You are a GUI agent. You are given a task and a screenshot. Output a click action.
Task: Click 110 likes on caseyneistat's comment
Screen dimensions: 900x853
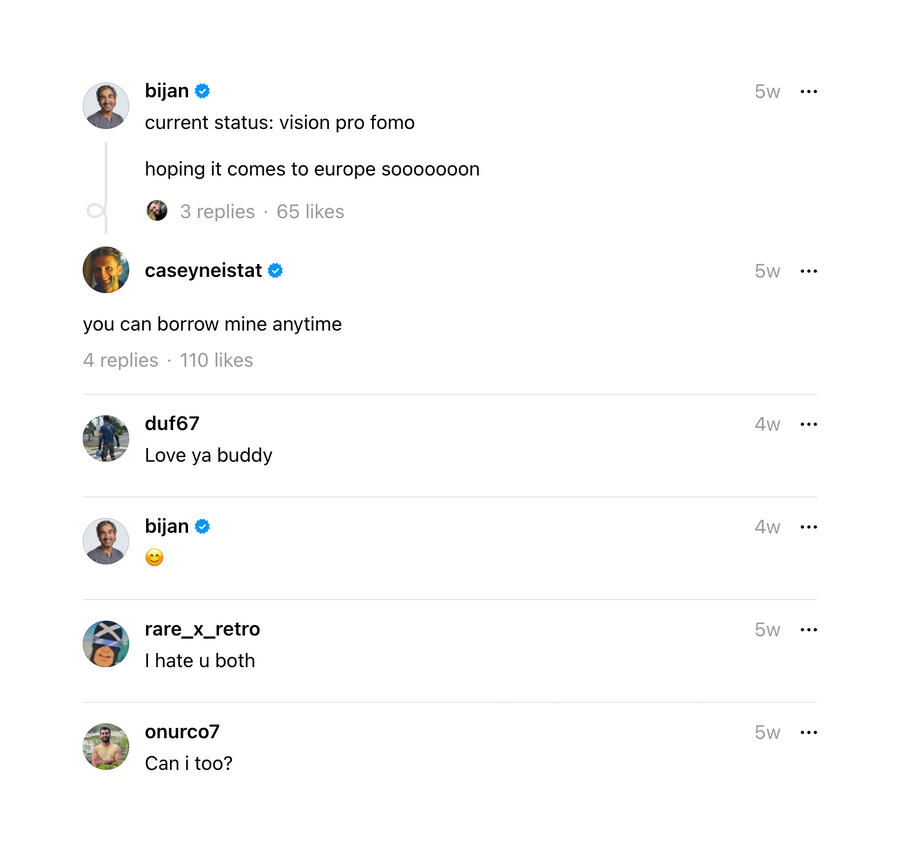point(216,360)
